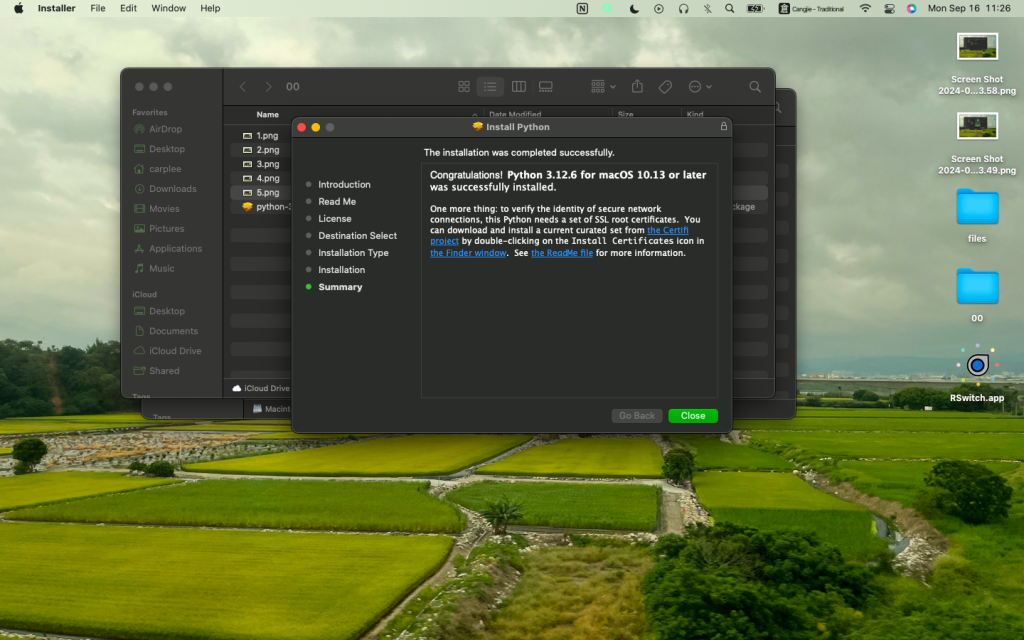1024x640 pixels.
Task: Select the Introduction step in the installer sidebar
Action: (x=344, y=184)
